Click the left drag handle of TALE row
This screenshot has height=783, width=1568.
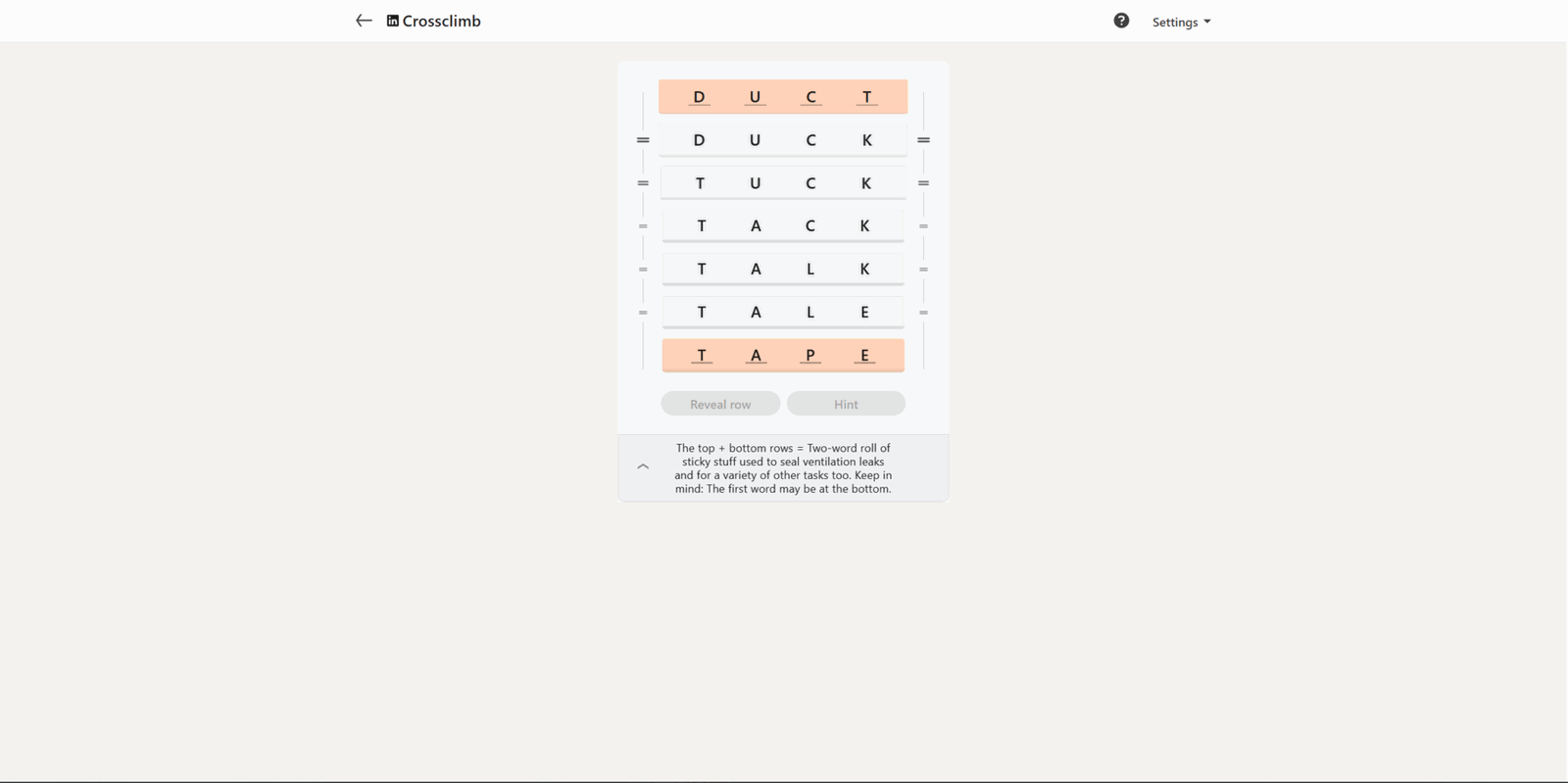pos(643,313)
